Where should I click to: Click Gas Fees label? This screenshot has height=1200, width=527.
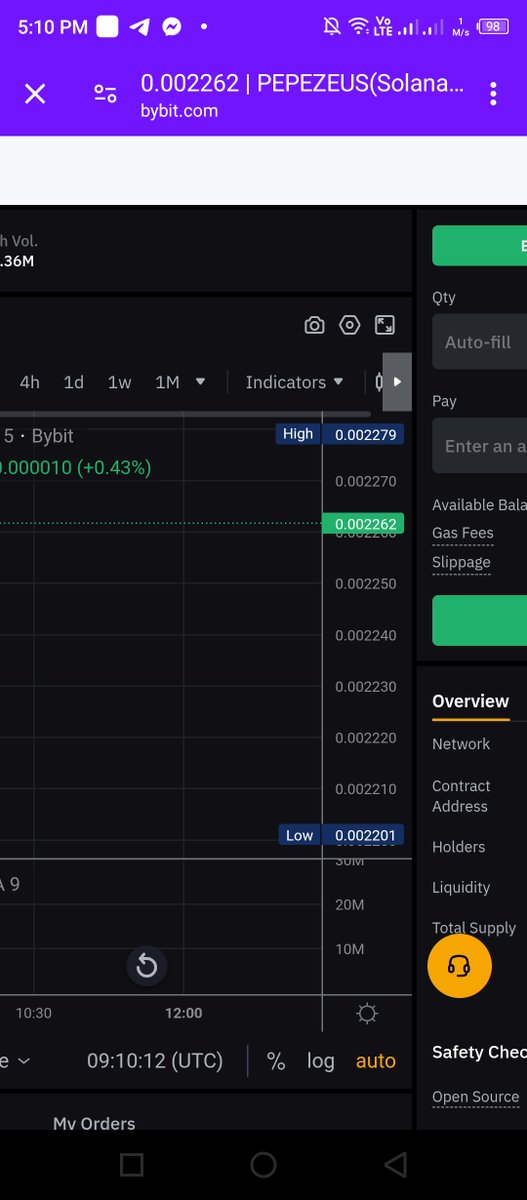[463, 533]
